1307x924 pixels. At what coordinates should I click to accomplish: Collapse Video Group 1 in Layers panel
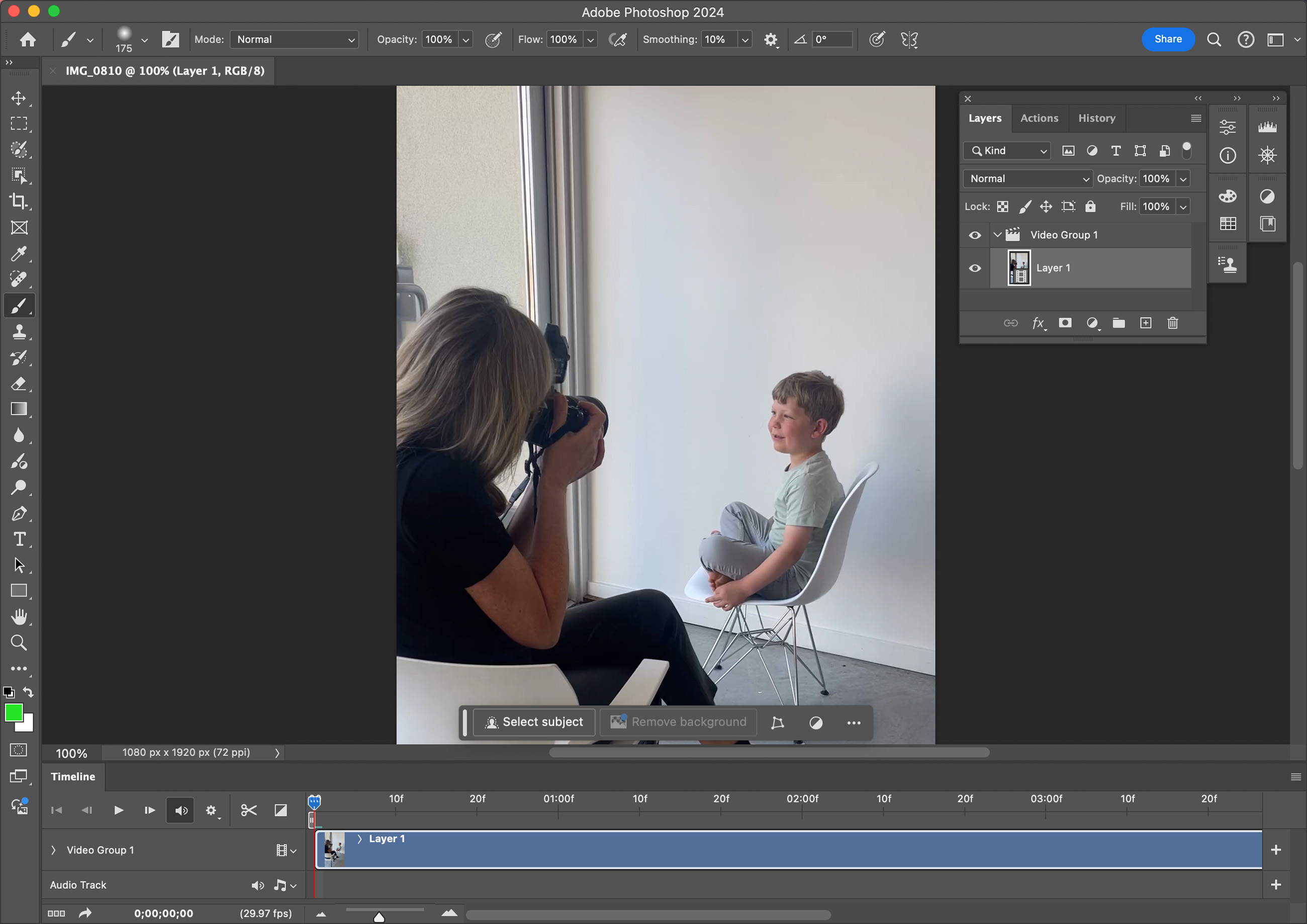click(x=997, y=235)
